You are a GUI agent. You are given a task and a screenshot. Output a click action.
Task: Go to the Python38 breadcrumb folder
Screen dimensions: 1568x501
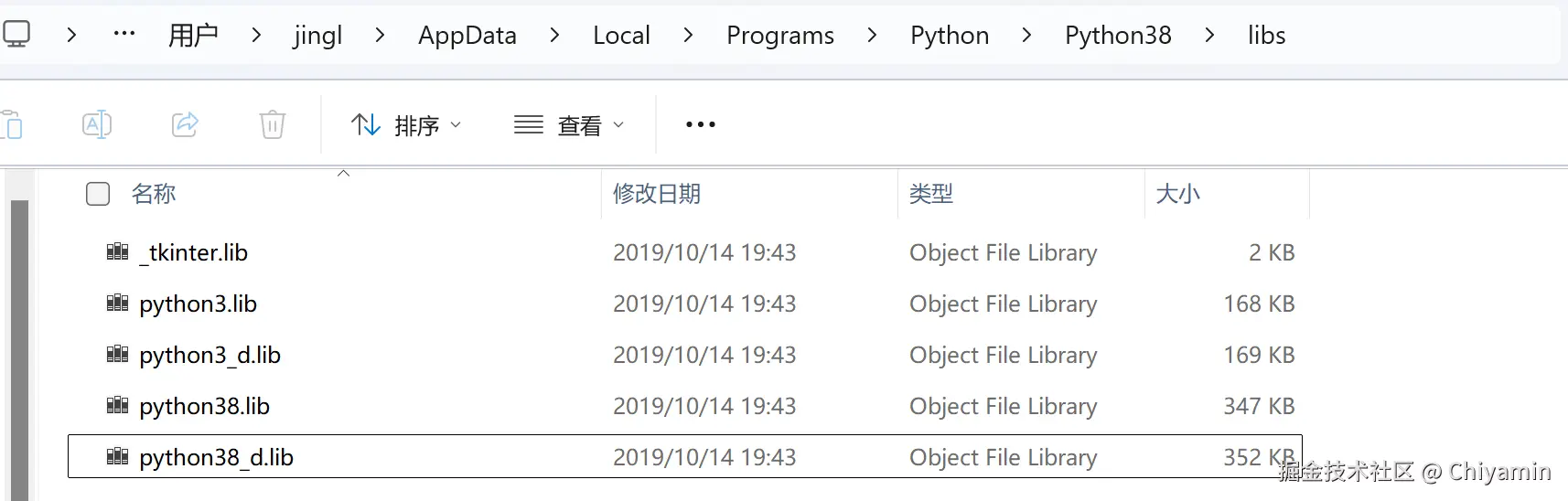pos(1118,35)
